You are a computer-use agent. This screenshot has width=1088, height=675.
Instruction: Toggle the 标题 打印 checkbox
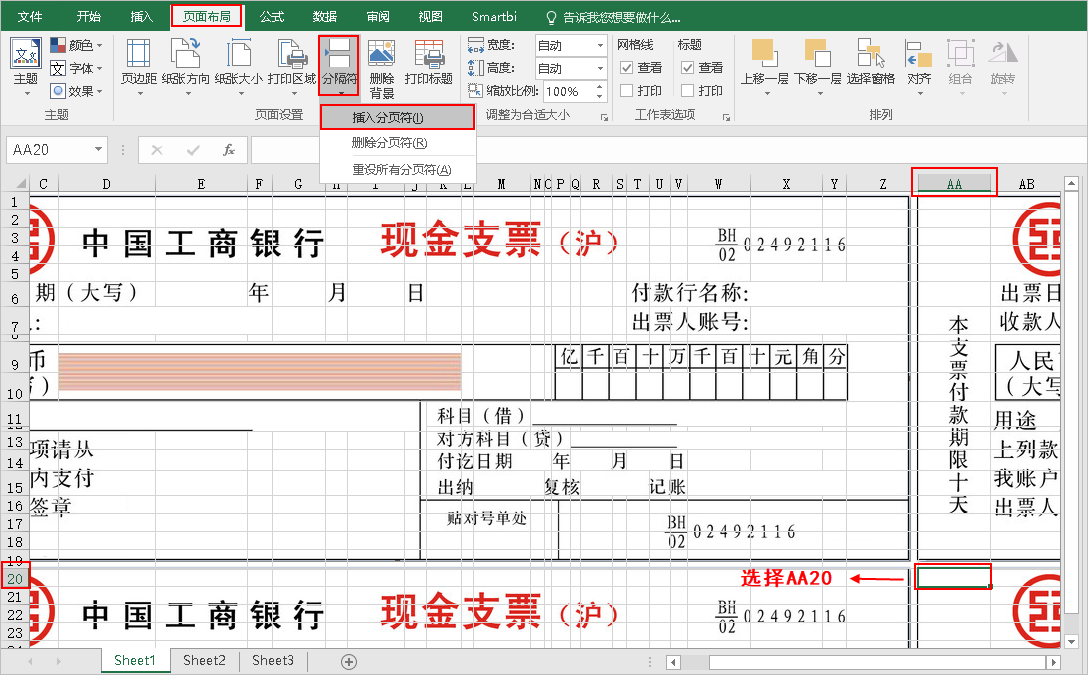point(688,91)
